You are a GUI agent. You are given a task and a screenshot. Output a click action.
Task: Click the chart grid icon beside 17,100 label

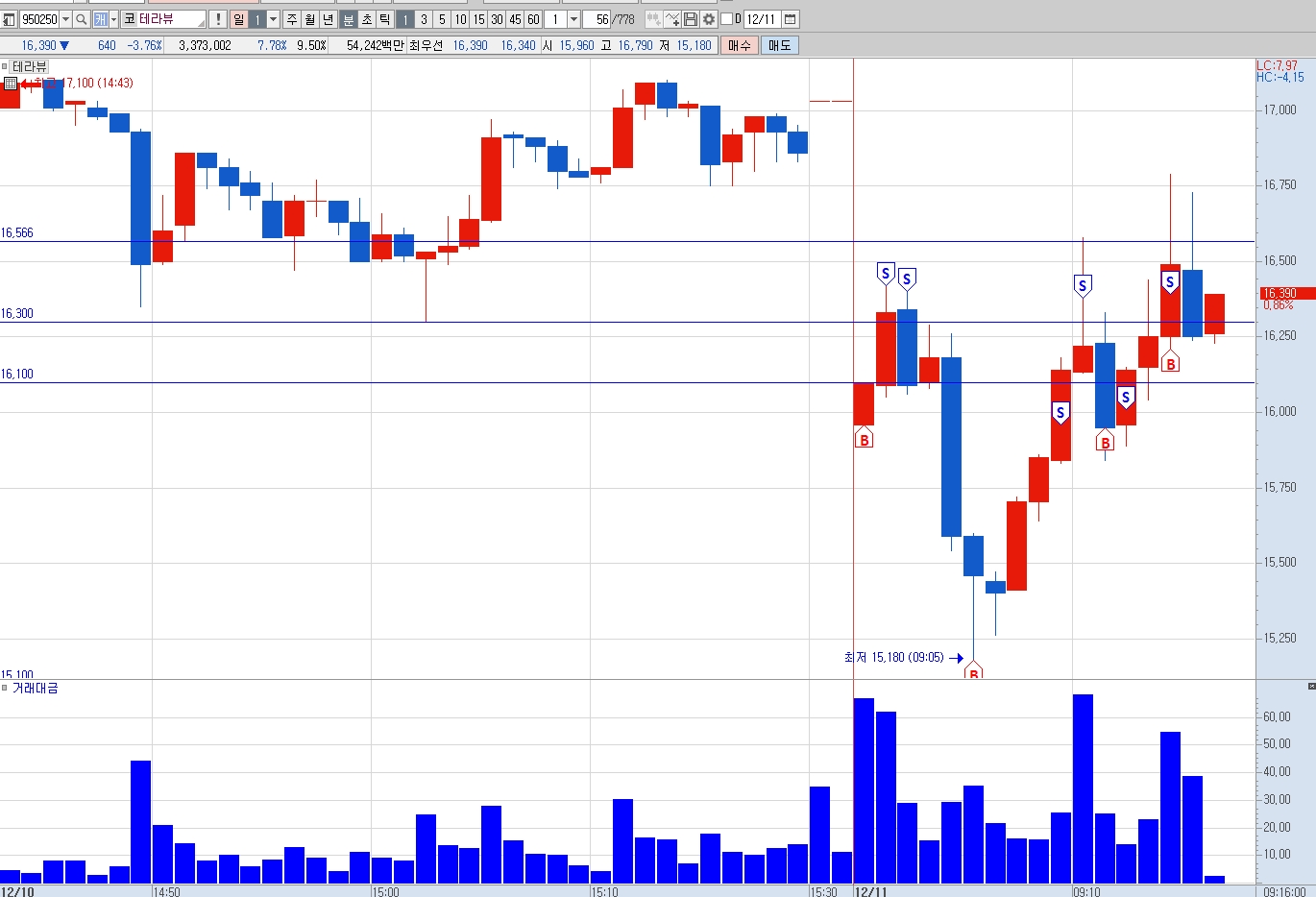coord(11,84)
